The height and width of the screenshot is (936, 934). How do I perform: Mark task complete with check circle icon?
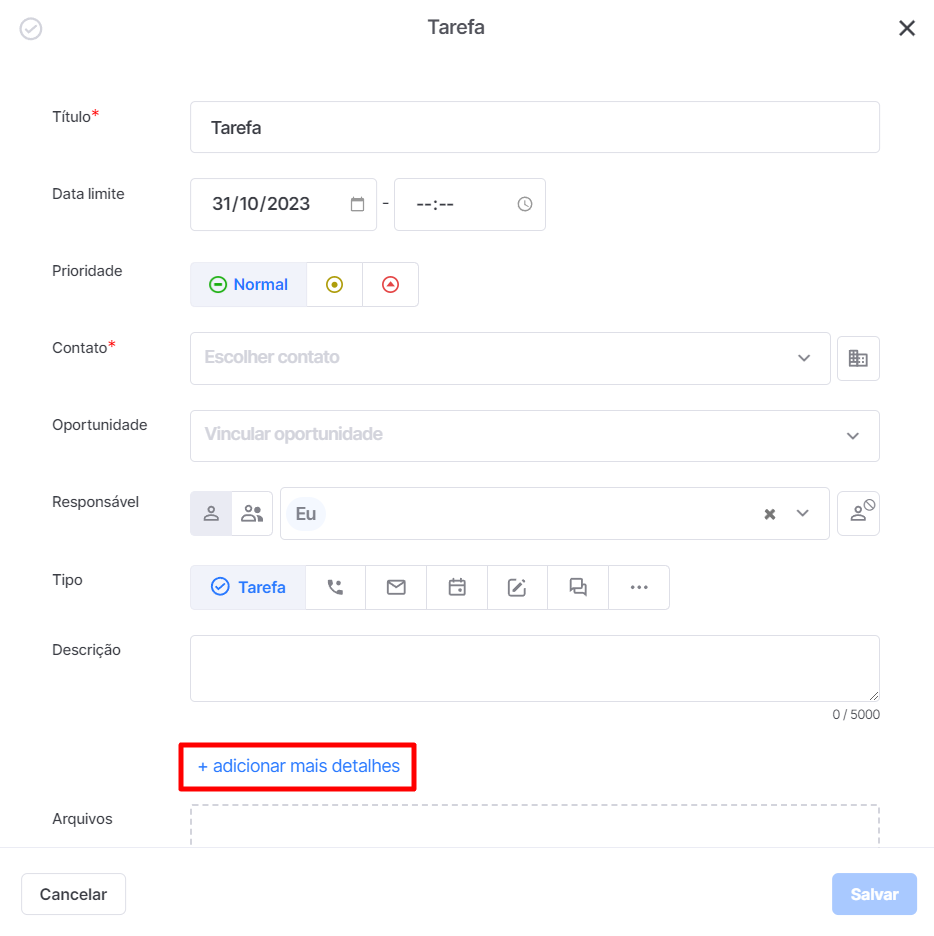[x=30, y=28]
